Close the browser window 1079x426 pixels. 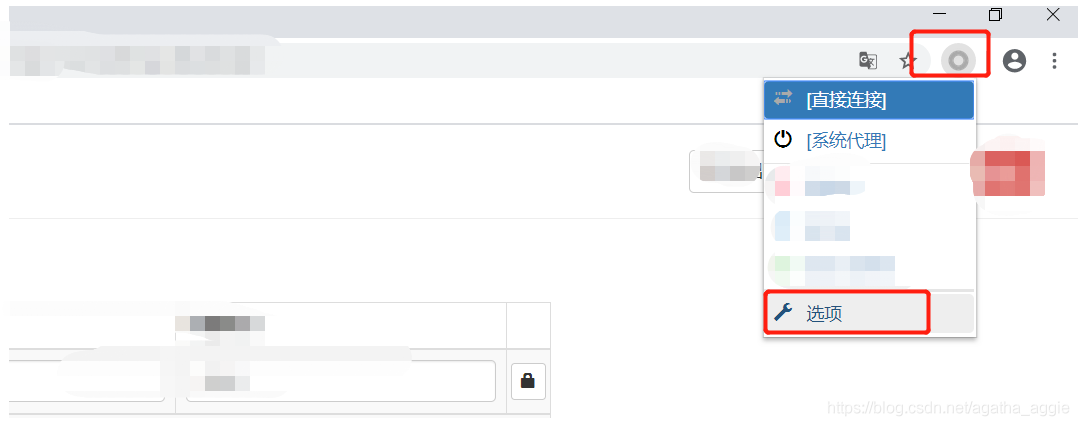coord(1053,14)
